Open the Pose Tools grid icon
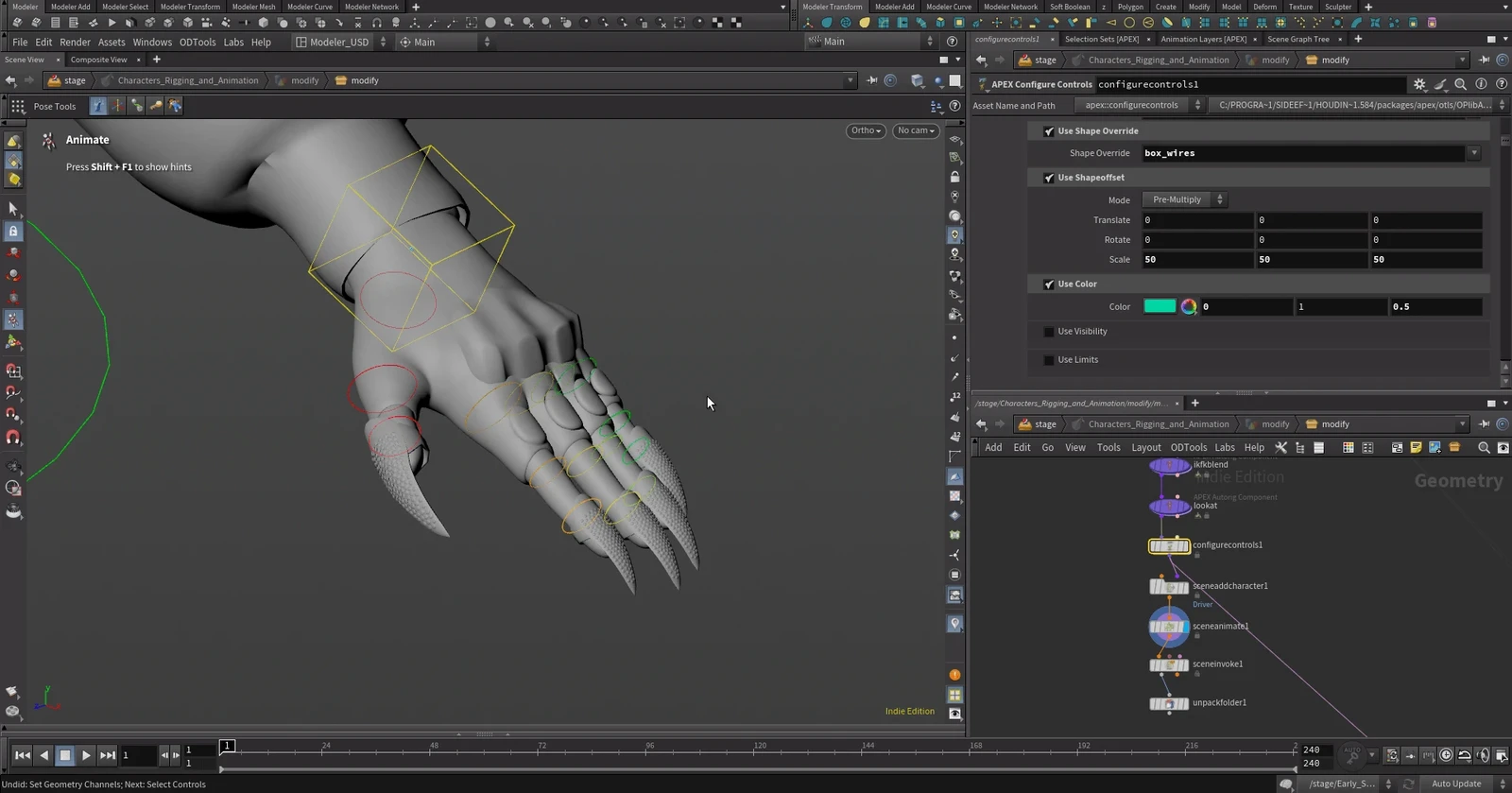The image size is (1512, 793). (x=18, y=106)
